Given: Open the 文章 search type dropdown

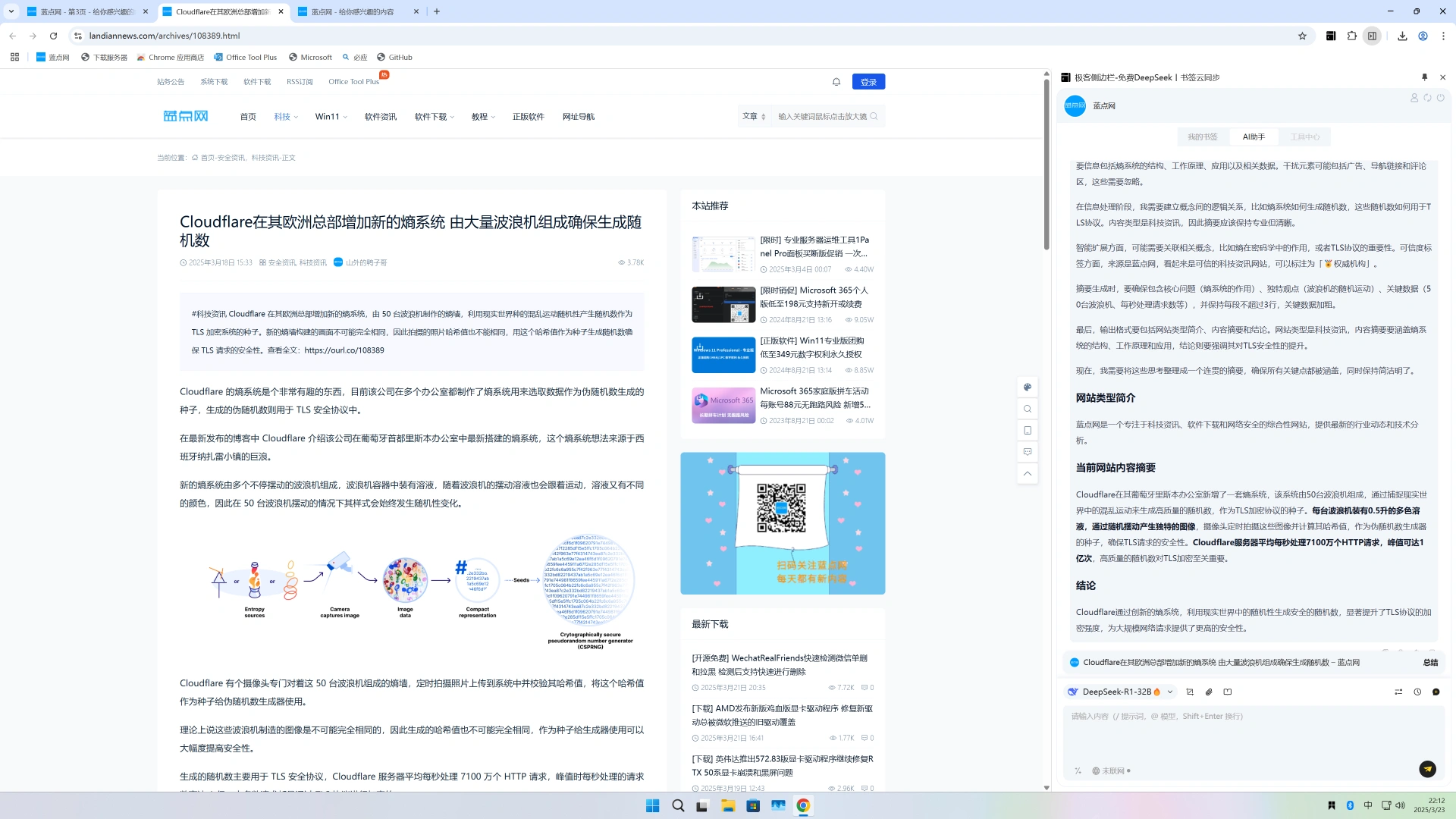Looking at the screenshot, I should pyautogui.click(x=754, y=117).
